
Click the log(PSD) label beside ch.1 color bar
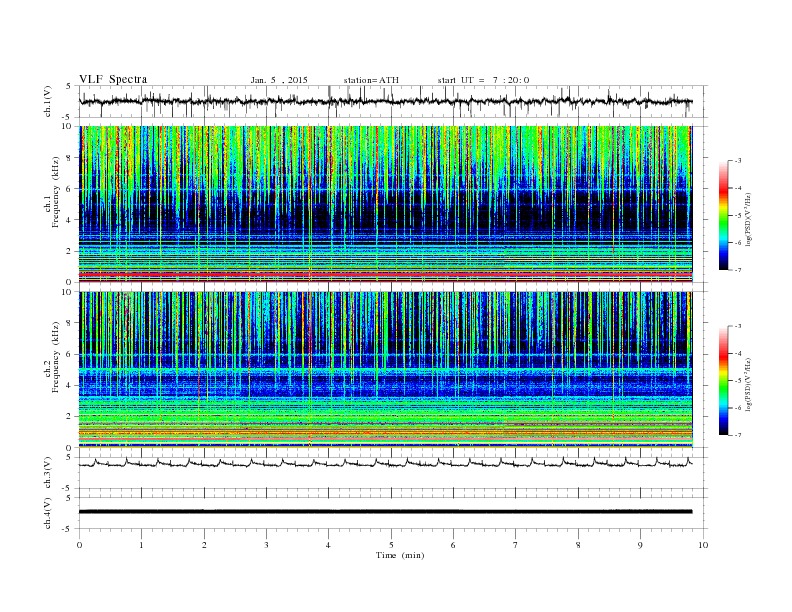coord(750,220)
